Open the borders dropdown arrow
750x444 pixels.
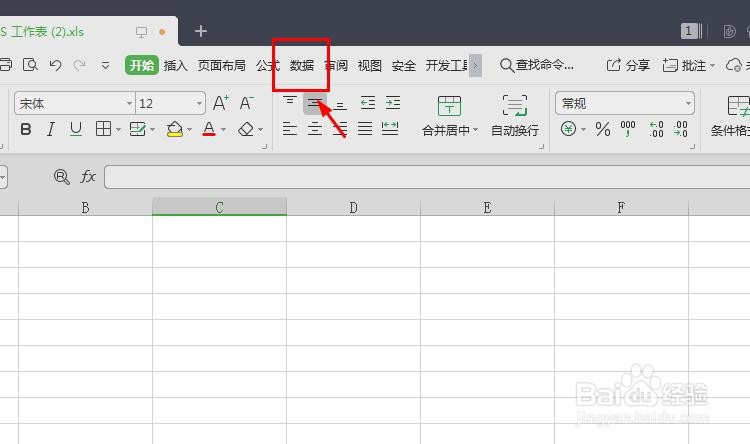[118, 130]
